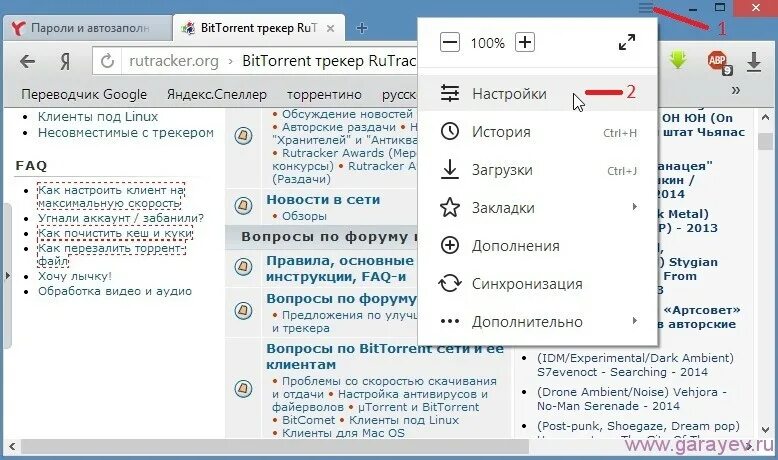
Task: Open Клиенты под Linux sidebar link
Action: point(98,117)
